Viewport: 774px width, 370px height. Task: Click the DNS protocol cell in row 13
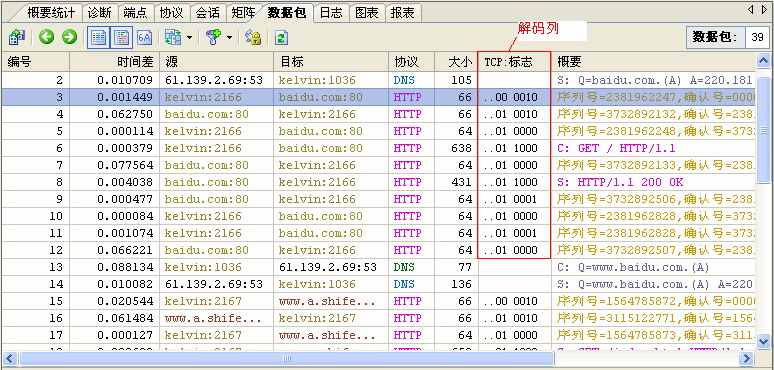pos(404,267)
